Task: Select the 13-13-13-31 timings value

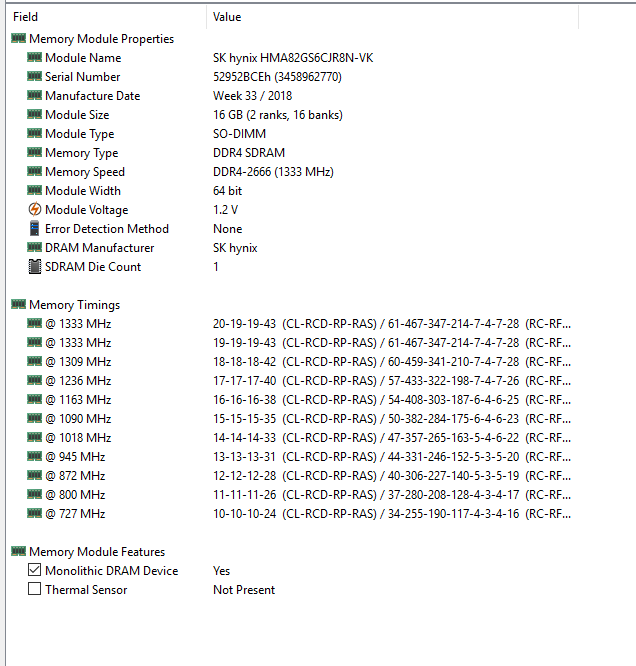Action: click(392, 457)
